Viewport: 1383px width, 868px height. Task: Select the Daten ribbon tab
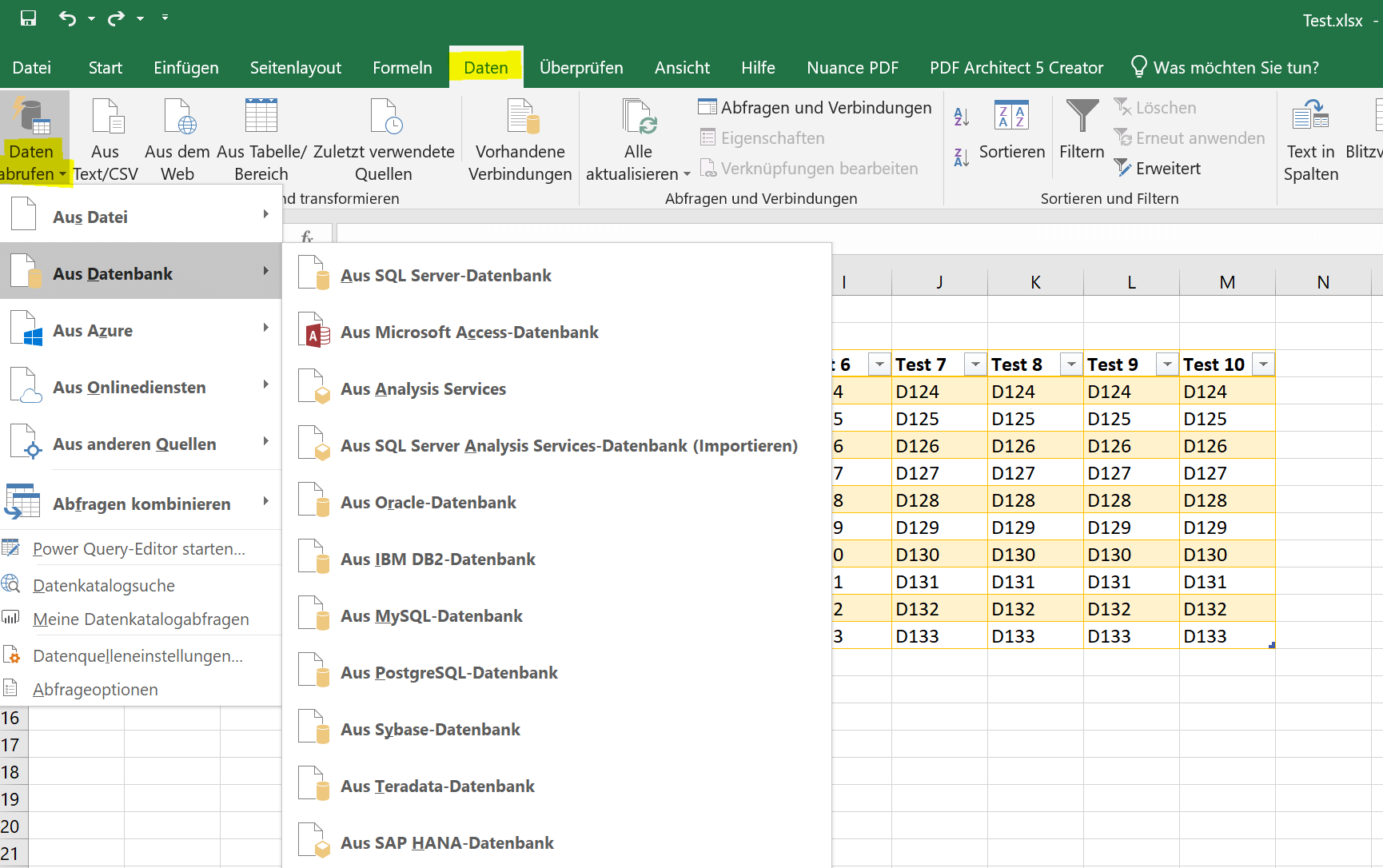pos(486,68)
